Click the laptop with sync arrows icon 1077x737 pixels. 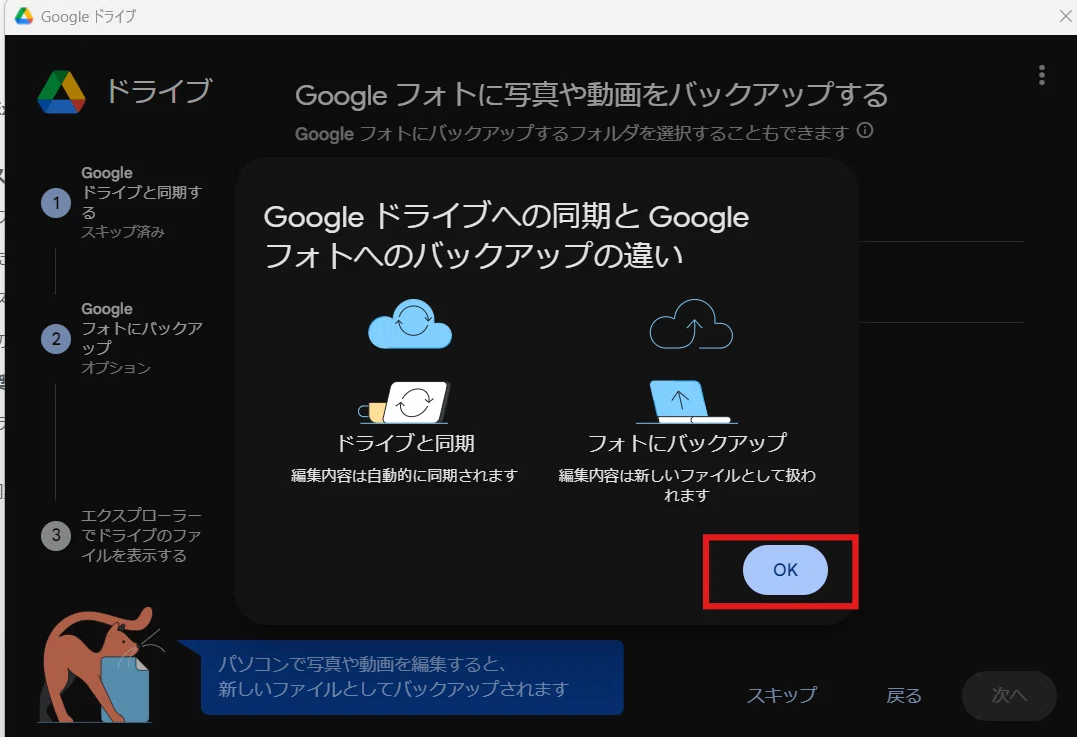coord(404,402)
